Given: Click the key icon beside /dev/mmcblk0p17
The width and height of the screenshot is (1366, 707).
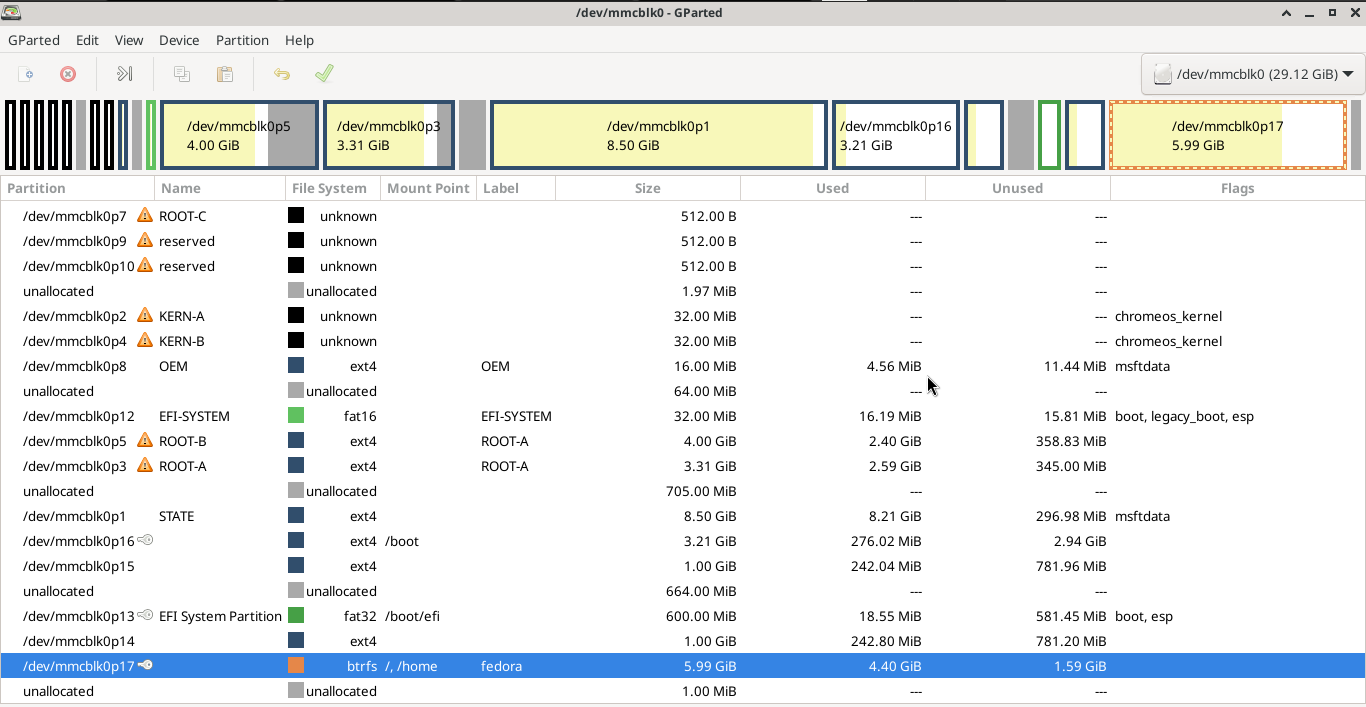Looking at the screenshot, I should point(145,665).
